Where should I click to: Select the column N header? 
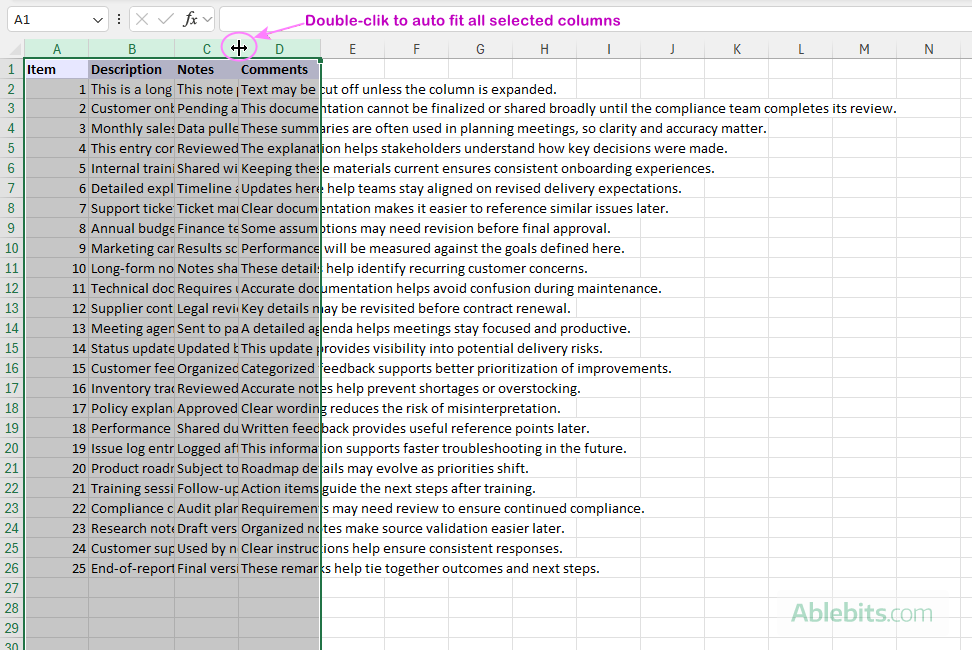tap(926, 48)
